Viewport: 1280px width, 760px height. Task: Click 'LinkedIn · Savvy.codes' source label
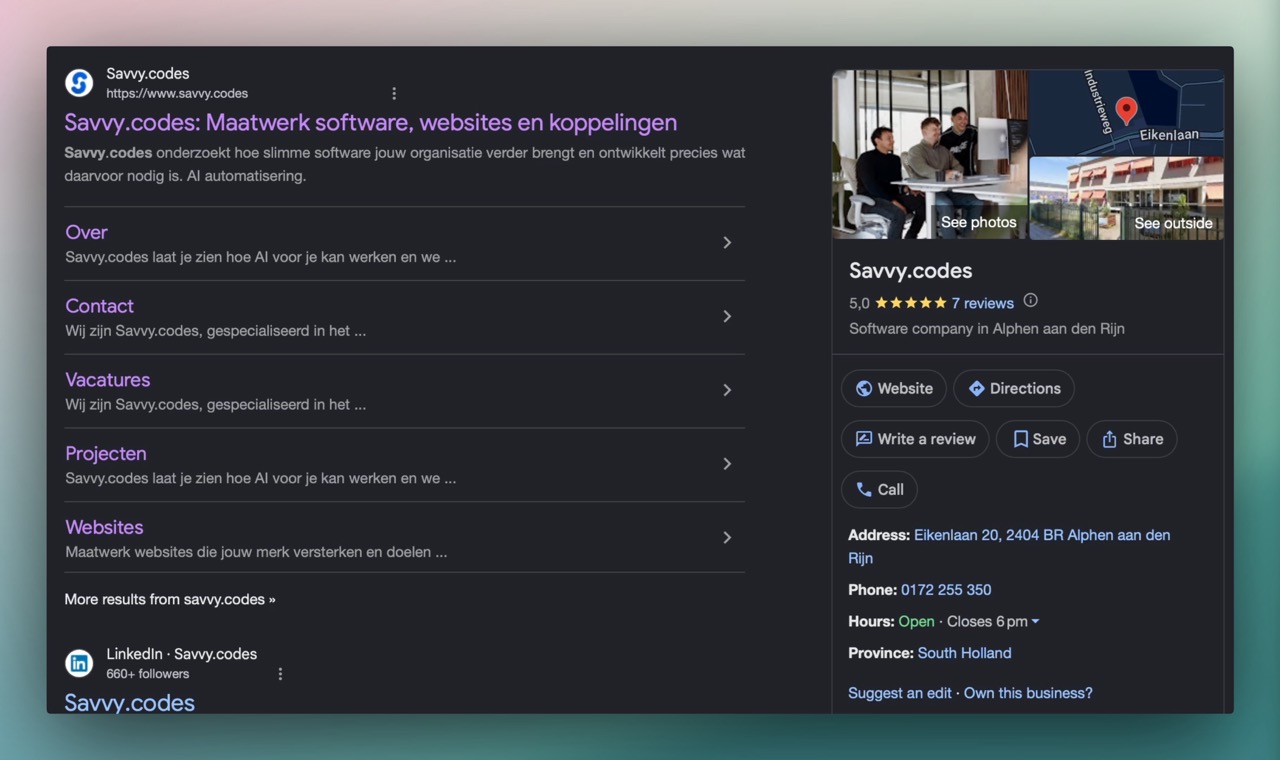pyautogui.click(x=181, y=654)
